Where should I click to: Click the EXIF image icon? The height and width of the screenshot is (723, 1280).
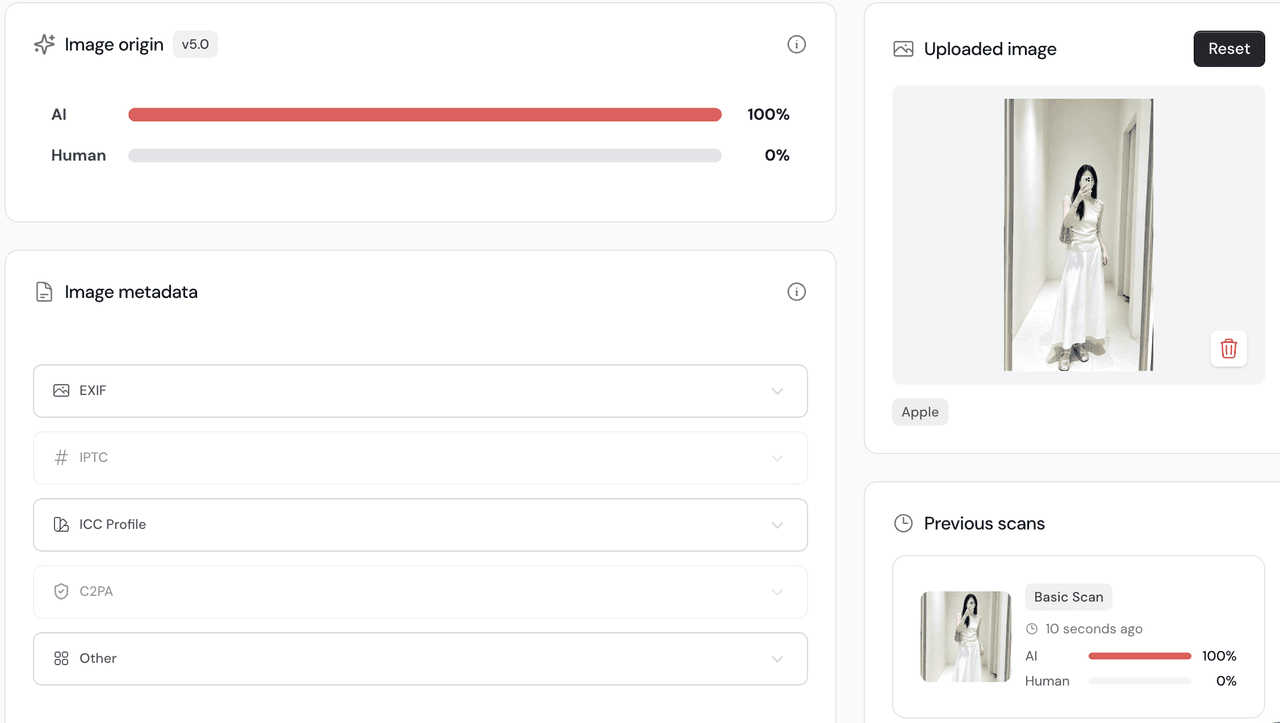61,391
